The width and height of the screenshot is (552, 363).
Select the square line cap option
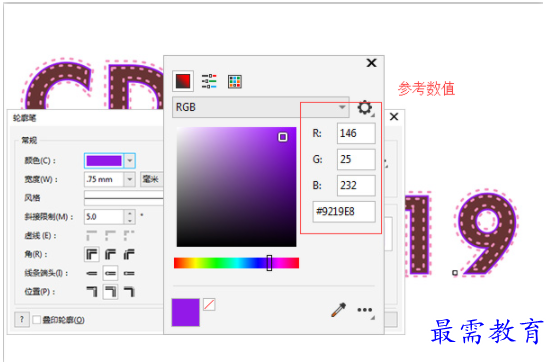[x=92, y=273]
